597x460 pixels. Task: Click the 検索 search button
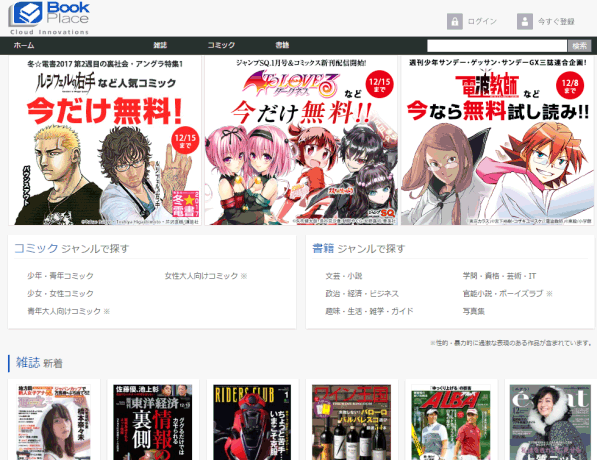point(579,46)
